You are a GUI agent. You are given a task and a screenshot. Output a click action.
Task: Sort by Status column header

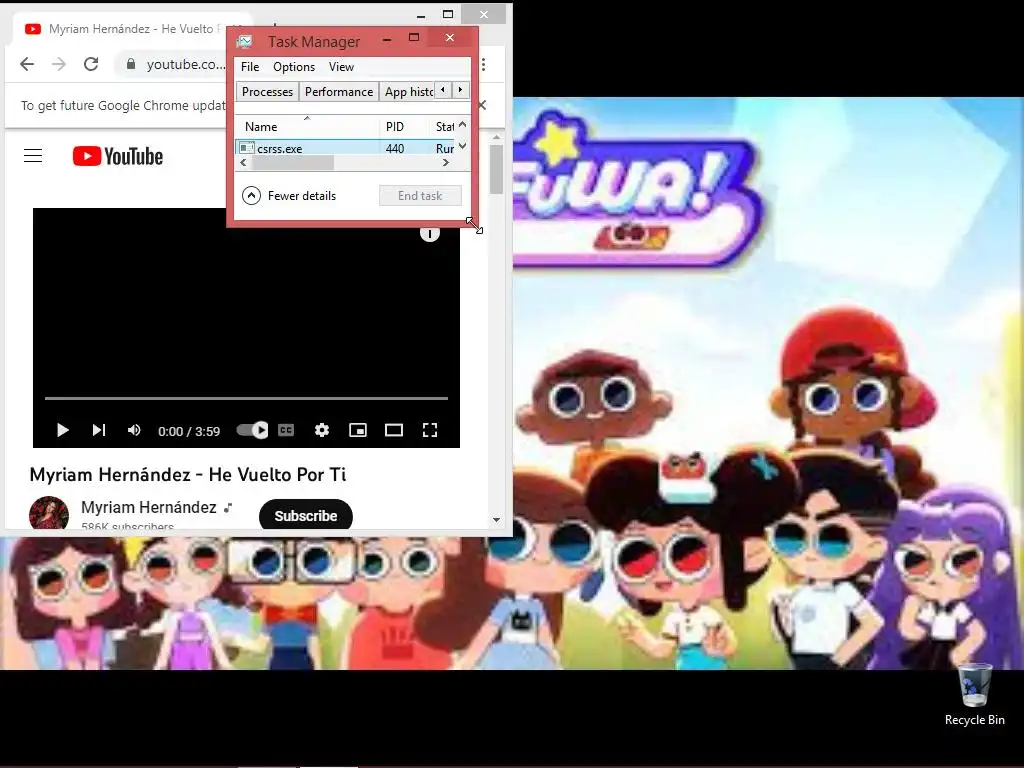click(x=444, y=126)
